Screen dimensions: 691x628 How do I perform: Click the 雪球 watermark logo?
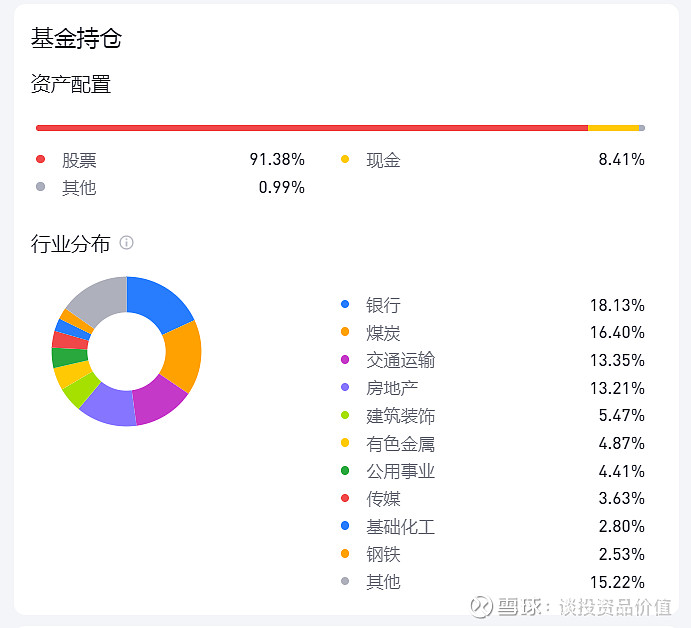(483, 606)
